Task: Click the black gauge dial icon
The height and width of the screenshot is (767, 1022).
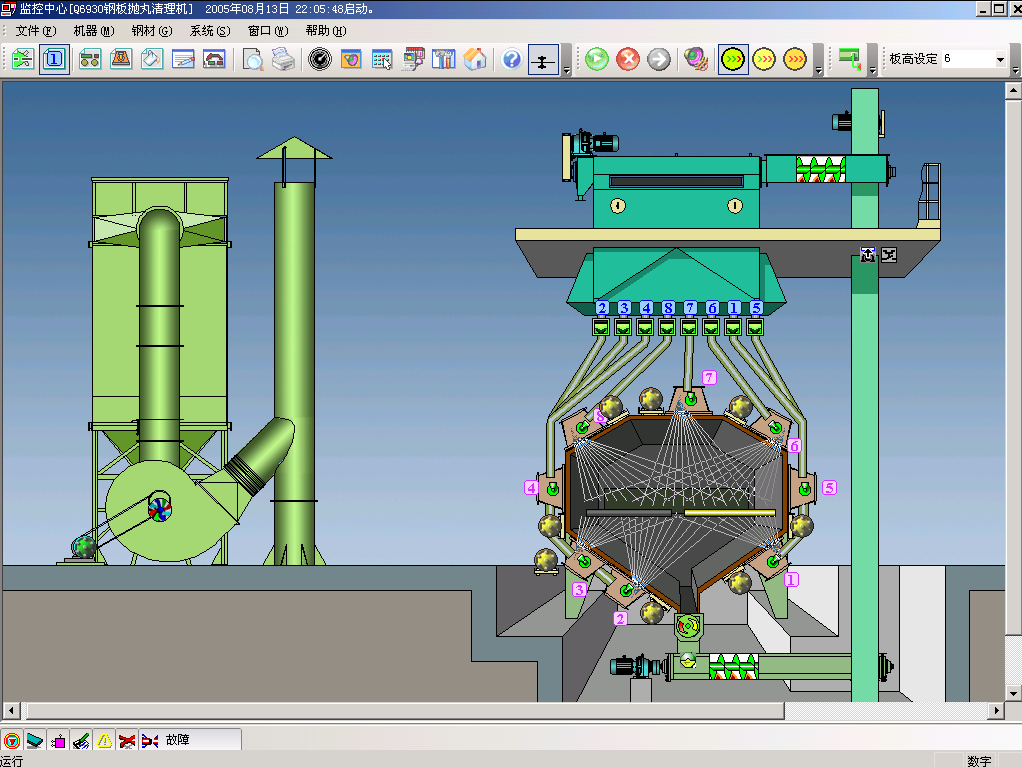Action: point(320,59)
